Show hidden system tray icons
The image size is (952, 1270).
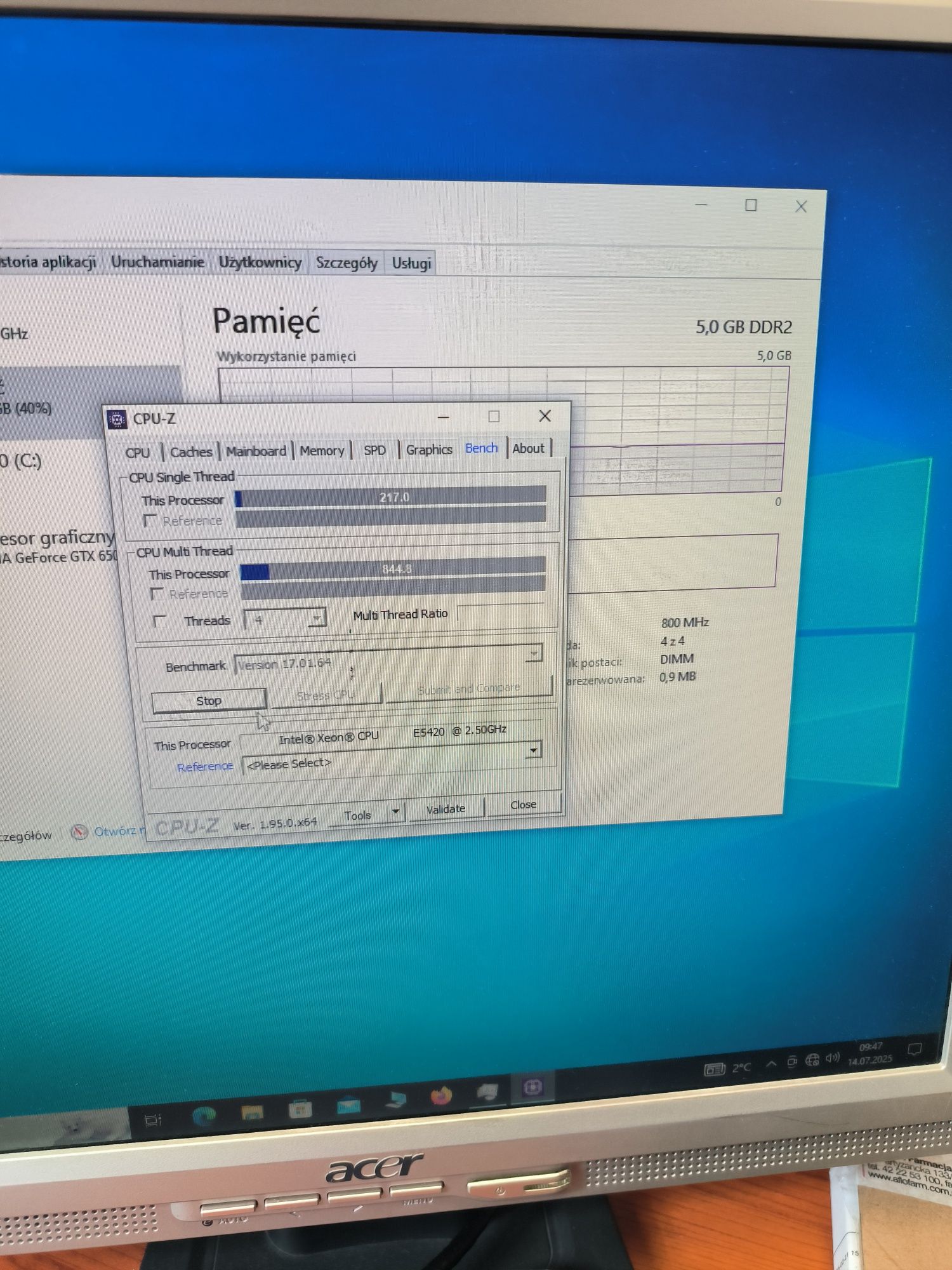tap(771, 1064)
